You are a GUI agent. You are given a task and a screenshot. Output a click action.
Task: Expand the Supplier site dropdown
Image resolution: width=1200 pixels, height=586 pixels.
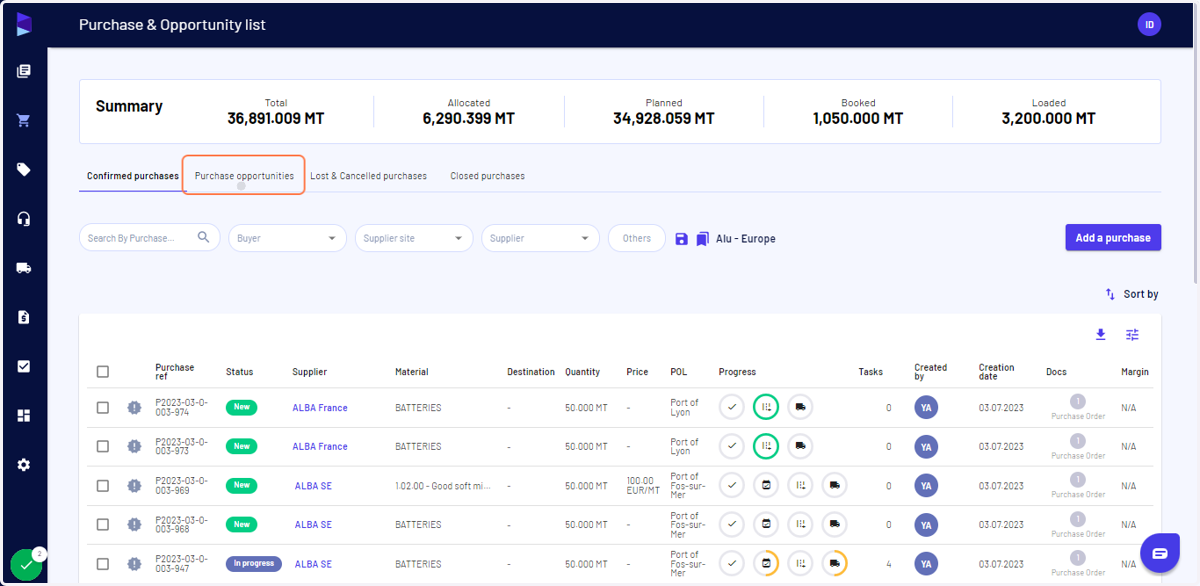[414, 238]
